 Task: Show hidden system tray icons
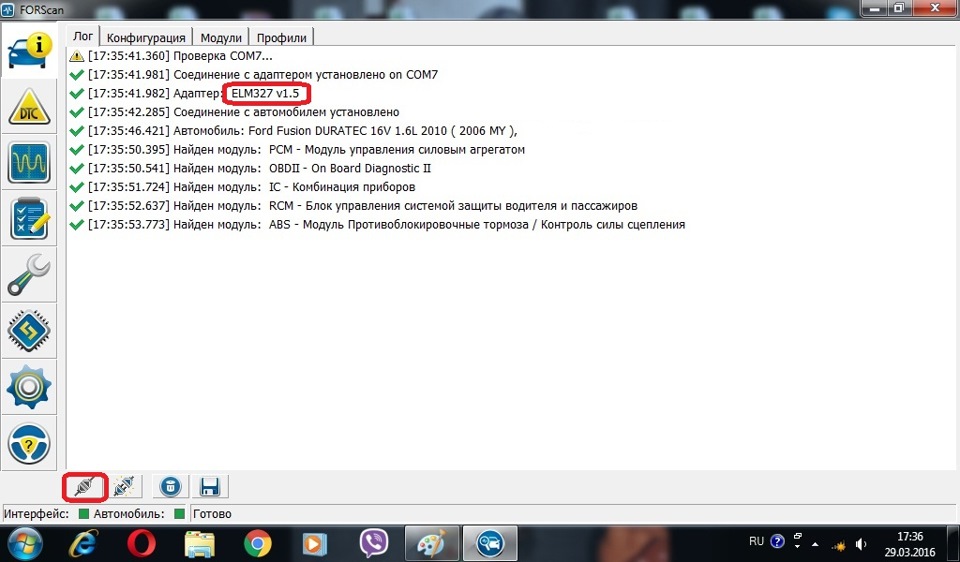coord(815,544)
